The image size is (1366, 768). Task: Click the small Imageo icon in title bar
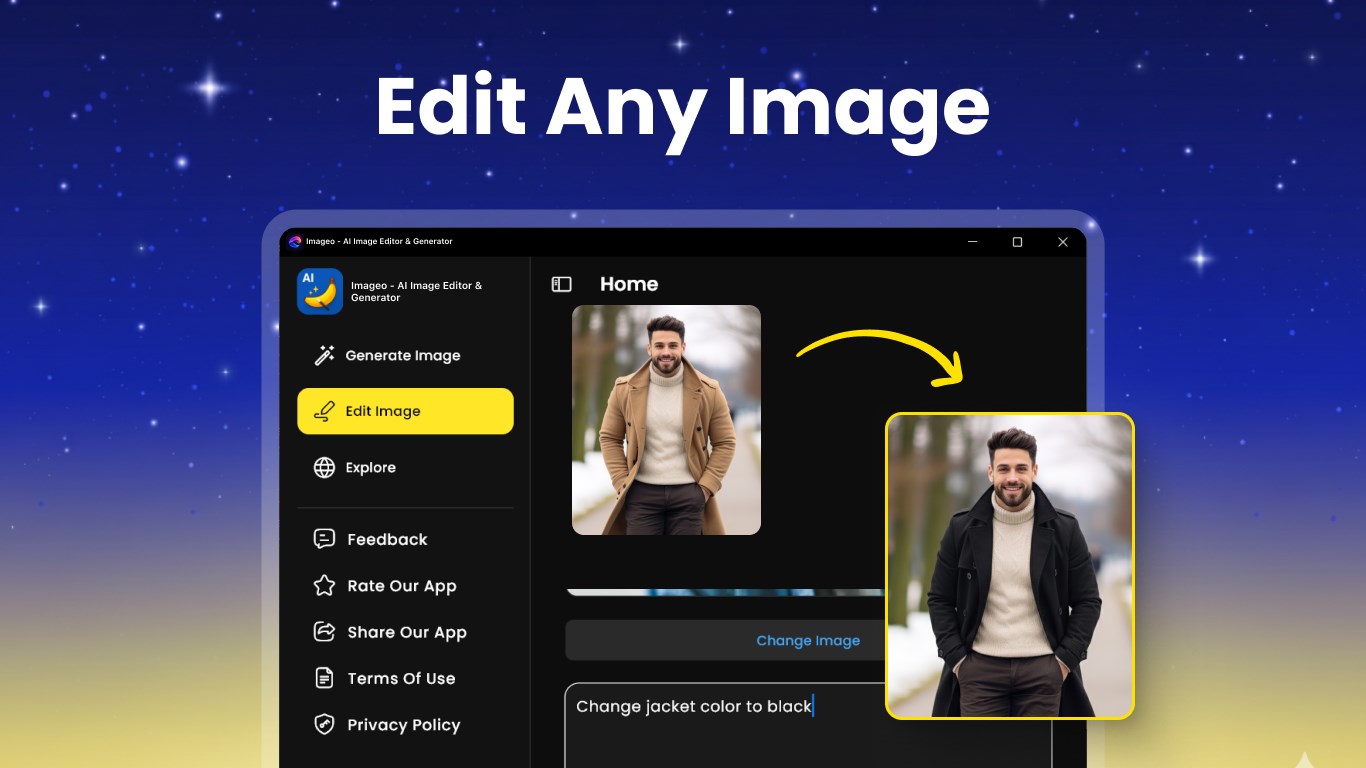pos(295,241)
